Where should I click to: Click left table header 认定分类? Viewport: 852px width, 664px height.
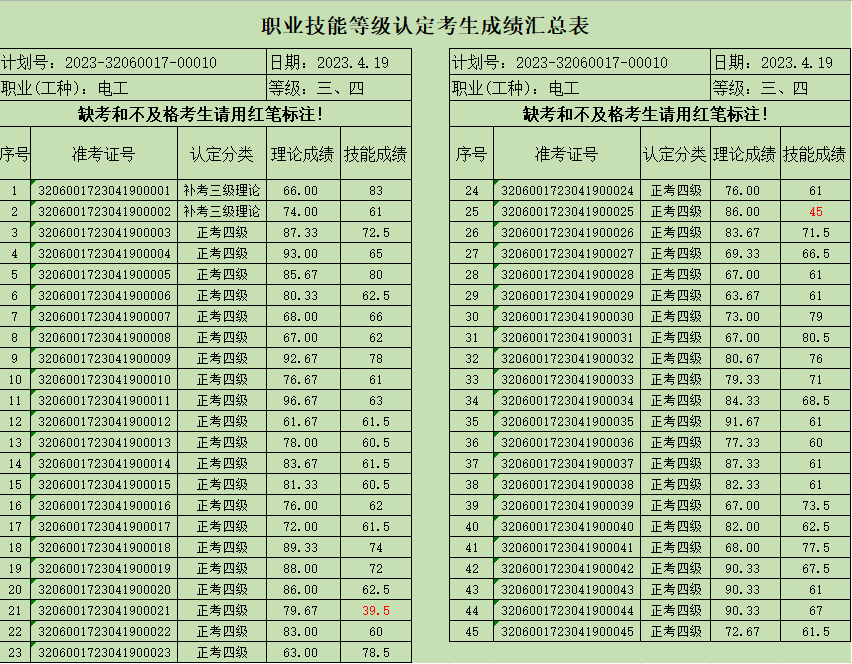(222, 154)
